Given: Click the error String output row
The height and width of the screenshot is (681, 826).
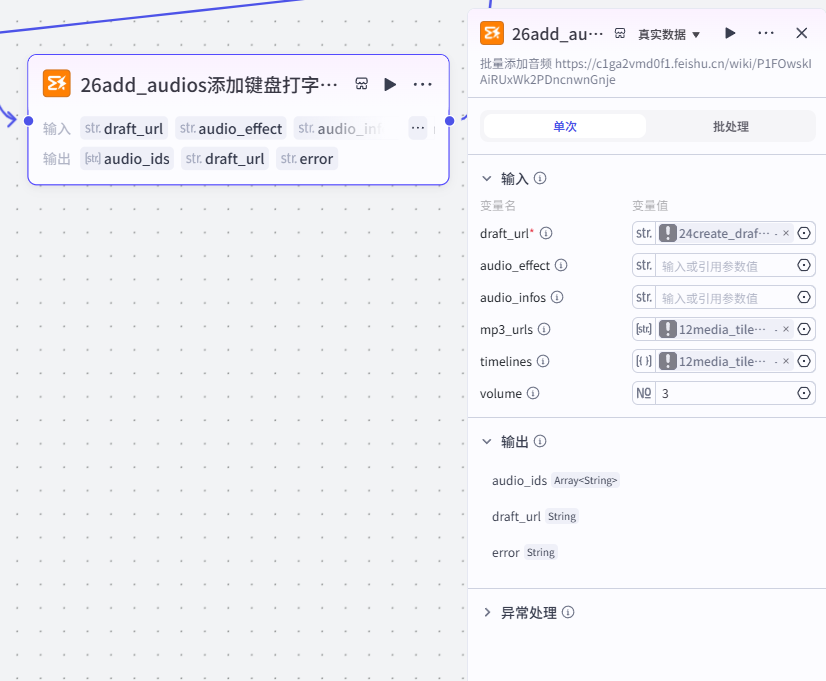Looking at the screenshot, I should [524, 552].
